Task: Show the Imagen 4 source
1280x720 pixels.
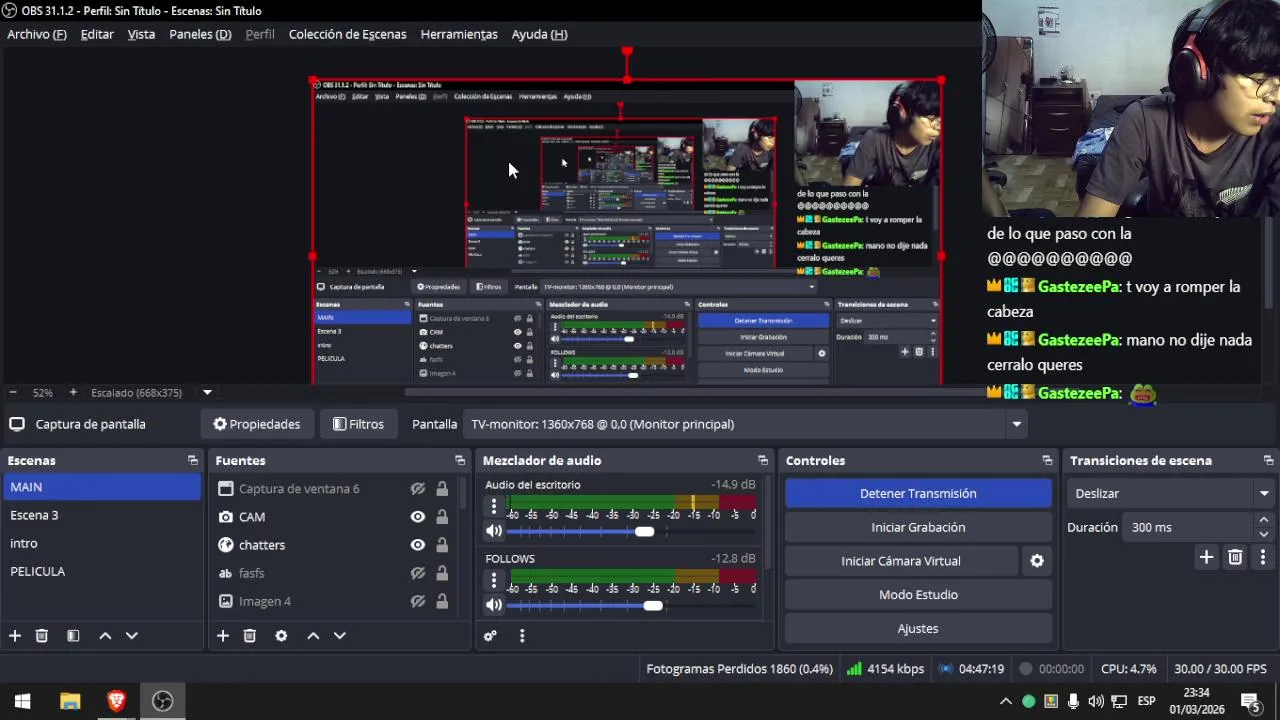Action: pyautogui.click(x=418, y=601)
